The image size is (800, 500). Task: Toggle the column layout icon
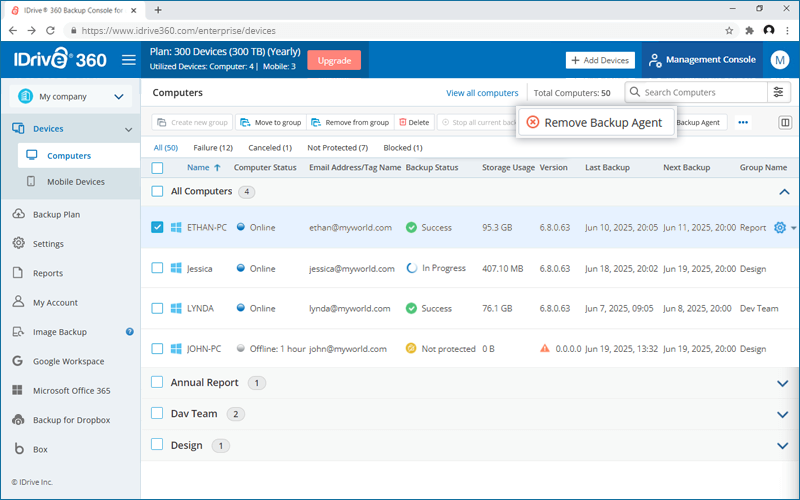tap(785, 122)
